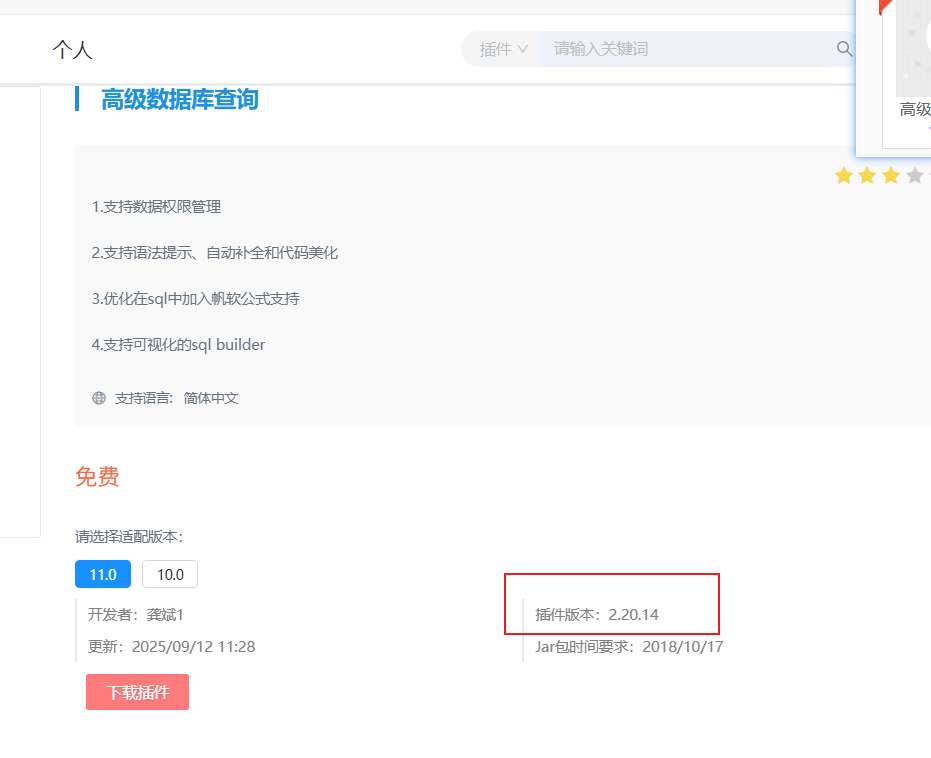Click the gray fourth rating star
Viewport: 931px width, 758px height.
pos(915,176)
